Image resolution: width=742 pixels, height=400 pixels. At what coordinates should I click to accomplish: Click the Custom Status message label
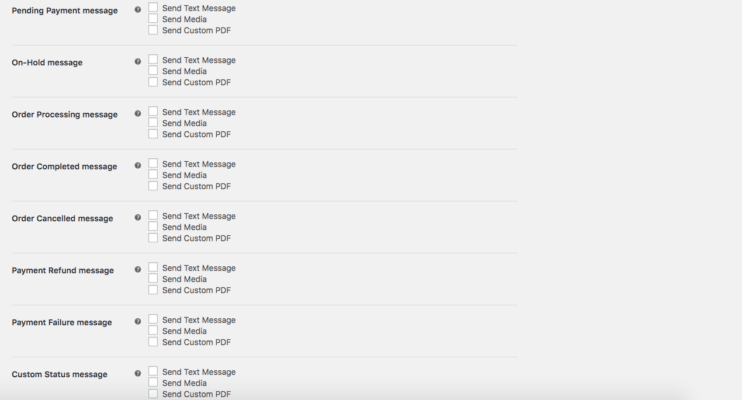point(60,374)
